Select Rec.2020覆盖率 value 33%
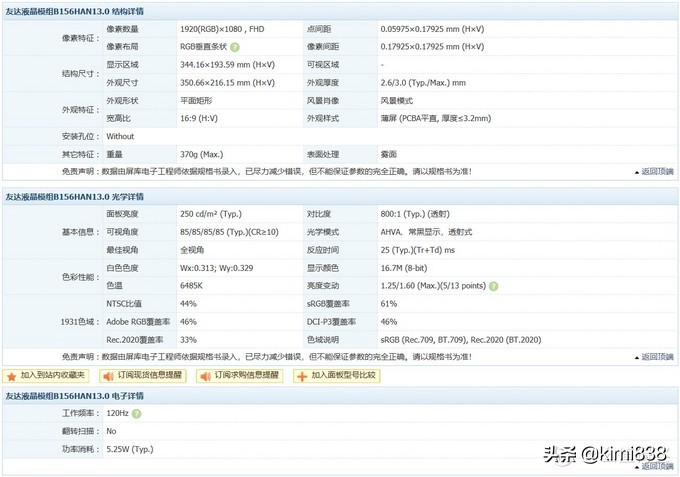The width and height of the screenshot is (680, 477). tap(188, 340)
